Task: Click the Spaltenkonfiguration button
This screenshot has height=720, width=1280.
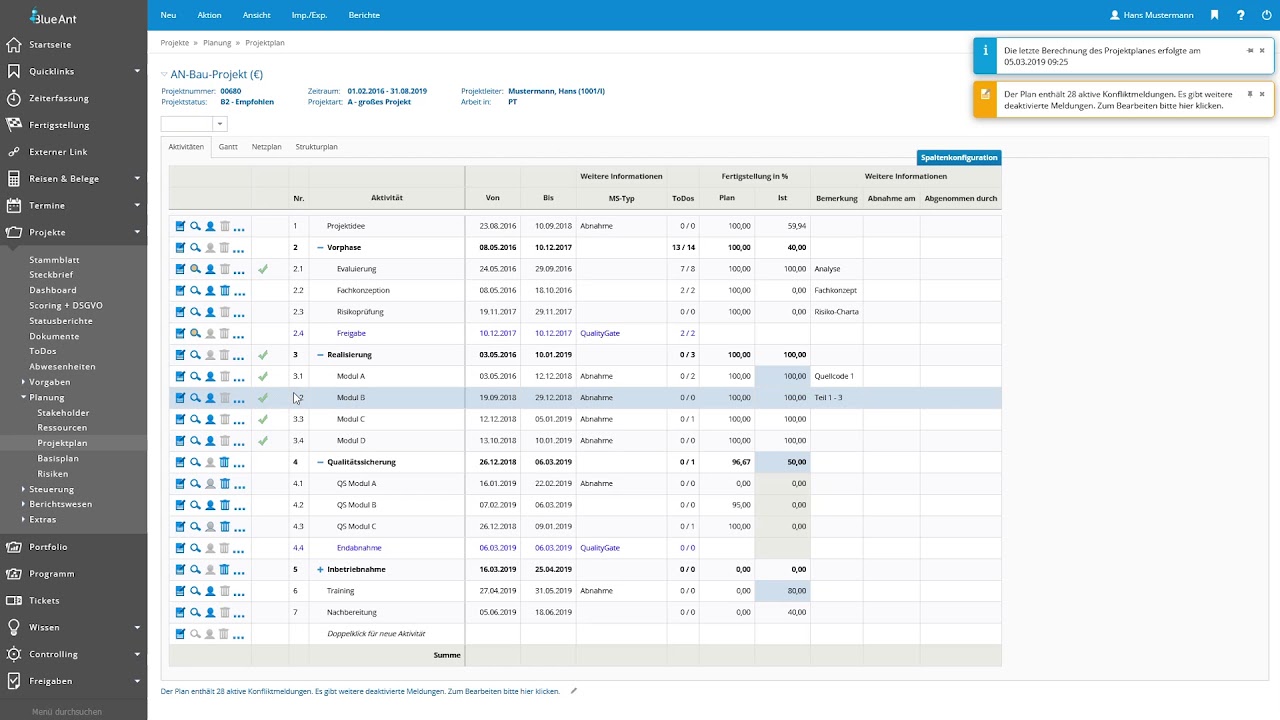Action: coord(958,158)
